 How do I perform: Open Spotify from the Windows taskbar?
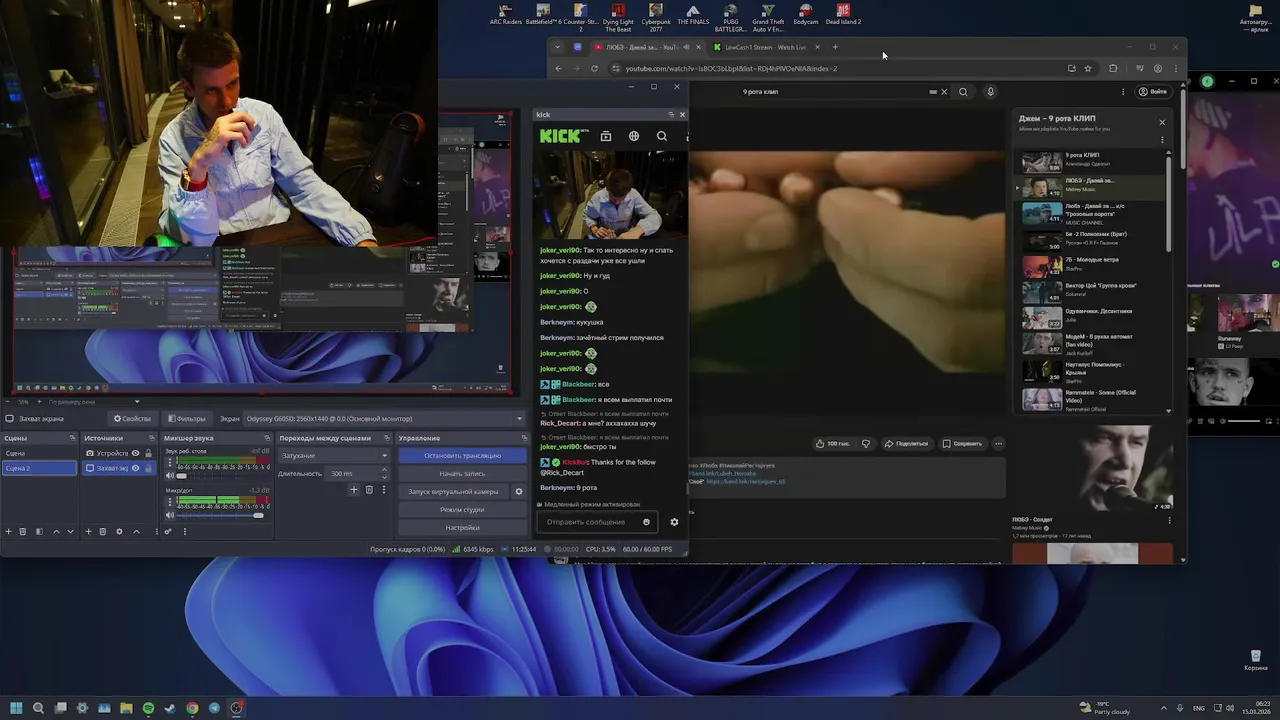coord(148,708)
